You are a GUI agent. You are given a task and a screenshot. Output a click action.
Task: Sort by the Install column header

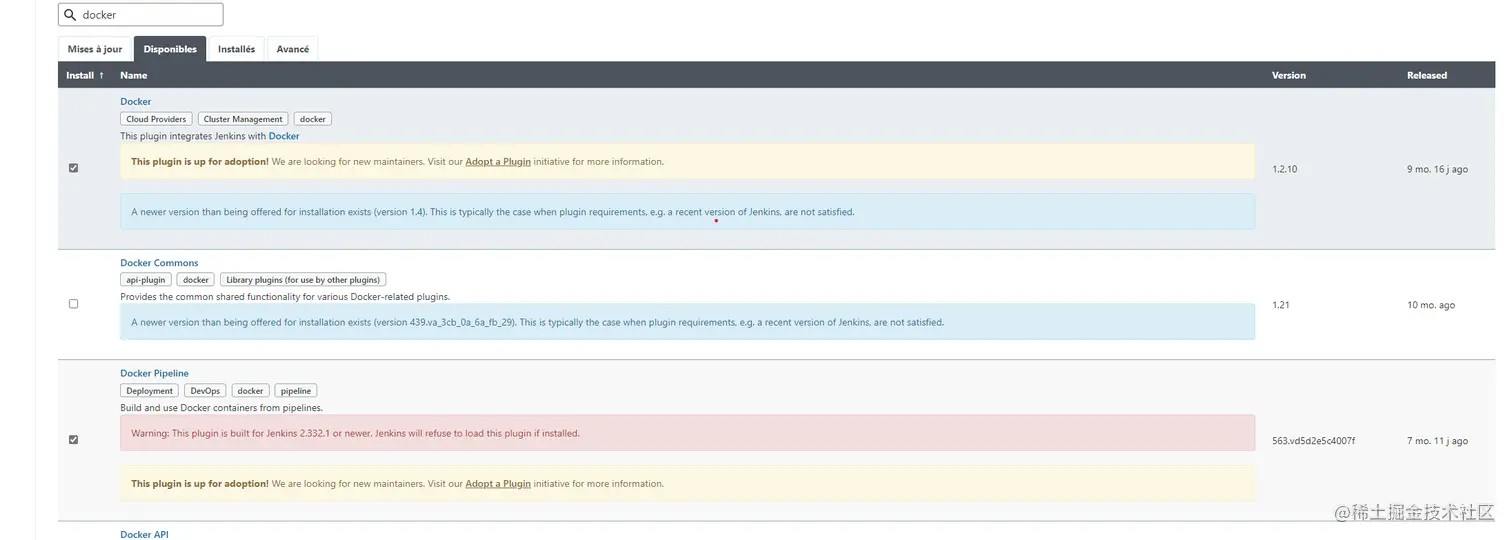85,75
